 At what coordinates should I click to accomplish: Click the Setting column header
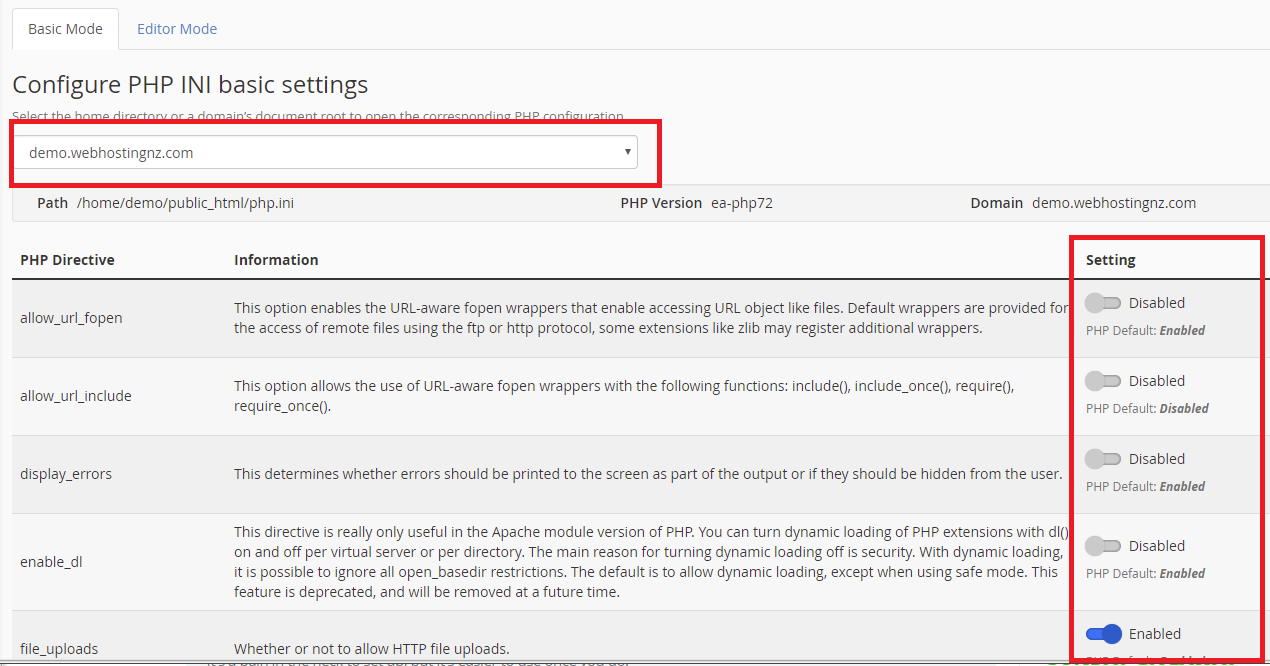tap(1110, 260)
